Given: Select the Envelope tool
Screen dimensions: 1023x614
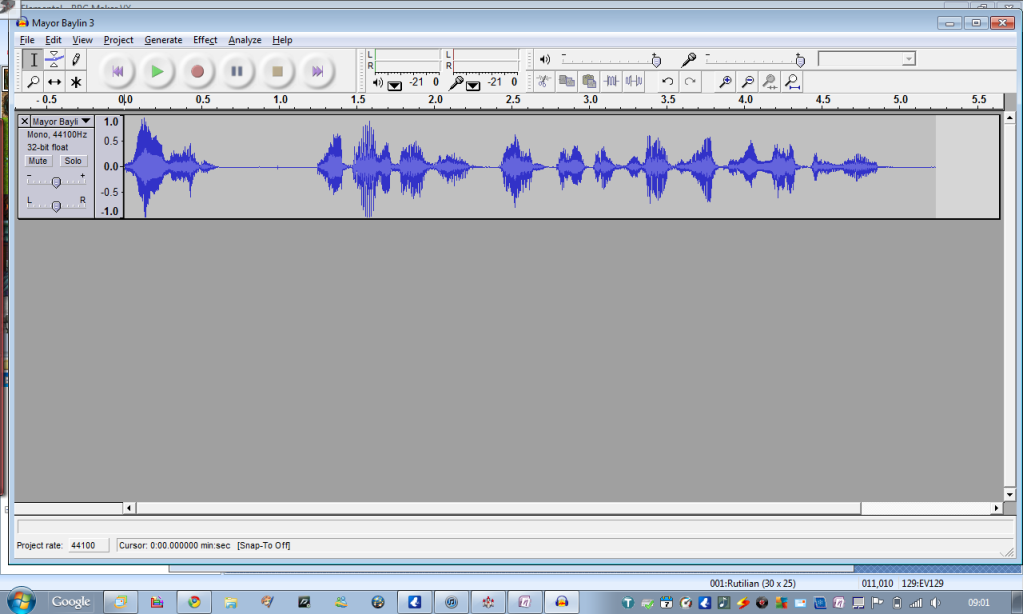Looking at the screenshot, I should pos(55,60).
